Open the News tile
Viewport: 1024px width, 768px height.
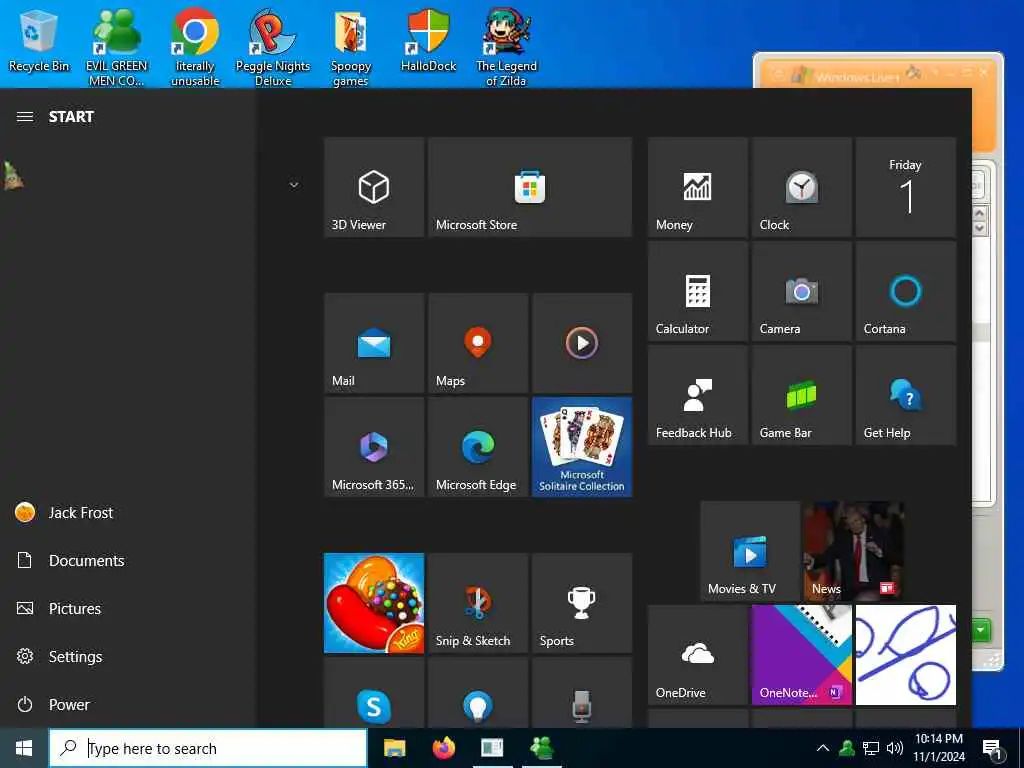pos(854,551)
